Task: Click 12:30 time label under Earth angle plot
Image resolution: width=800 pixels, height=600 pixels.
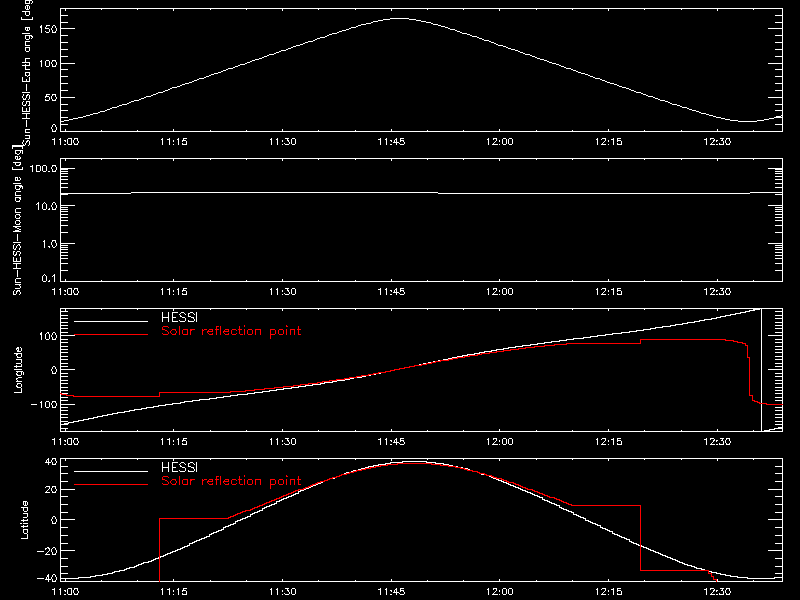Action: [x=717, y=141]
